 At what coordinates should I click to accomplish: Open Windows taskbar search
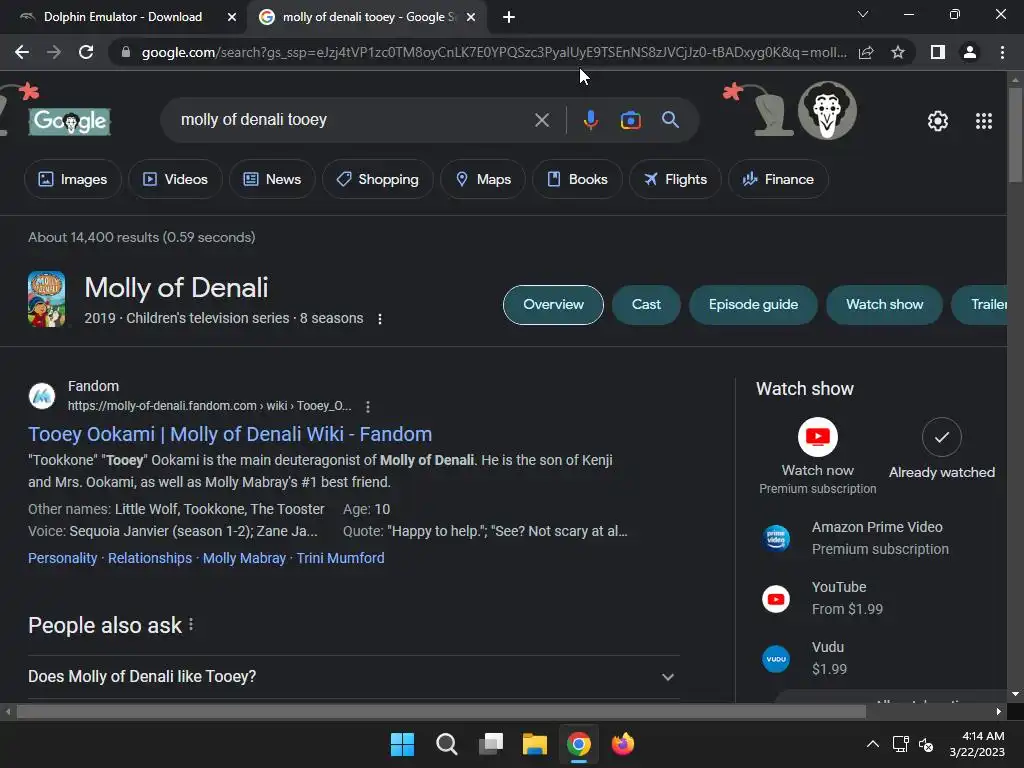[447, 744]
